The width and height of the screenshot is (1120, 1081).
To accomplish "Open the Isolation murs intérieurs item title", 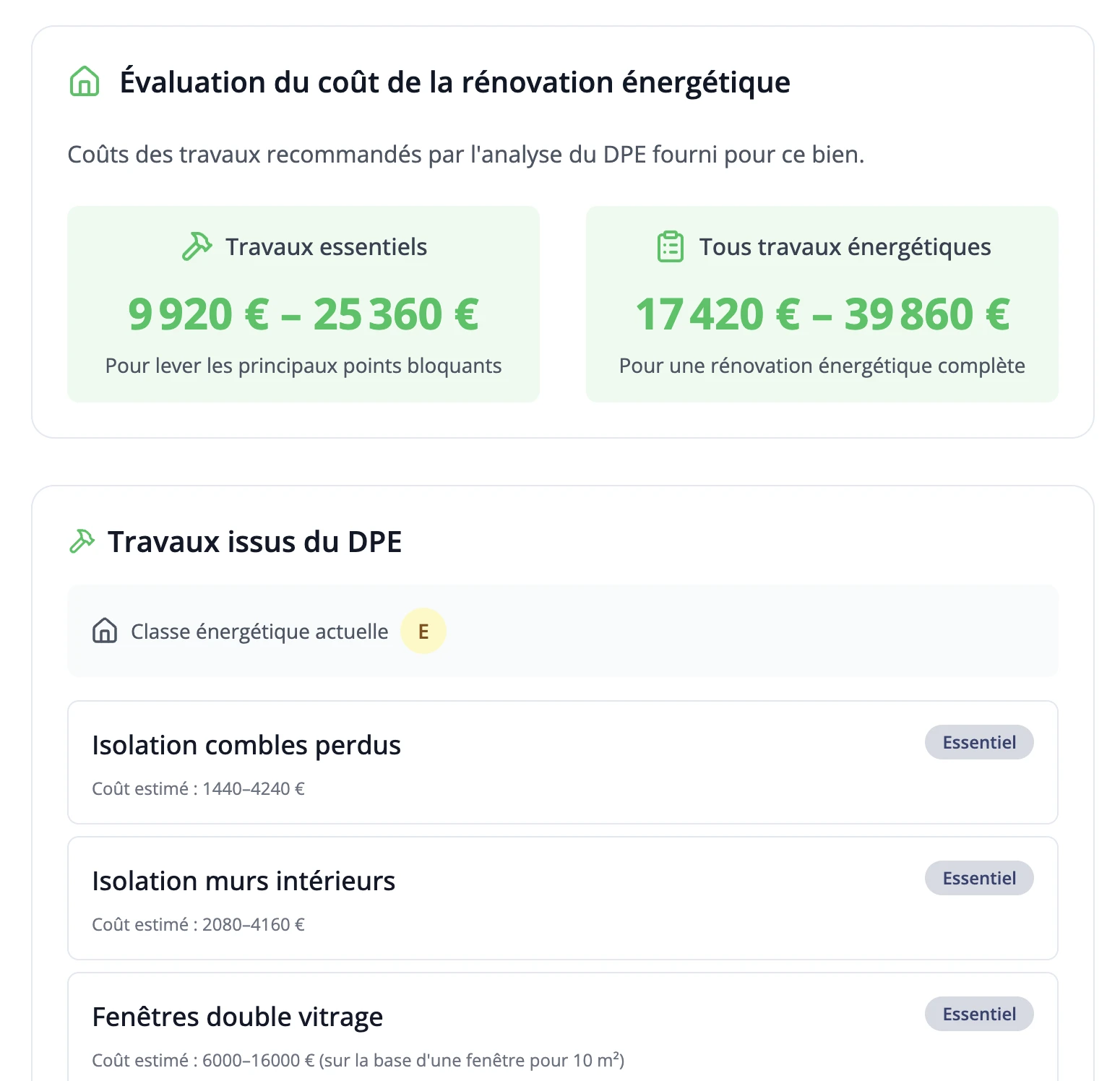I will [244, 881].
